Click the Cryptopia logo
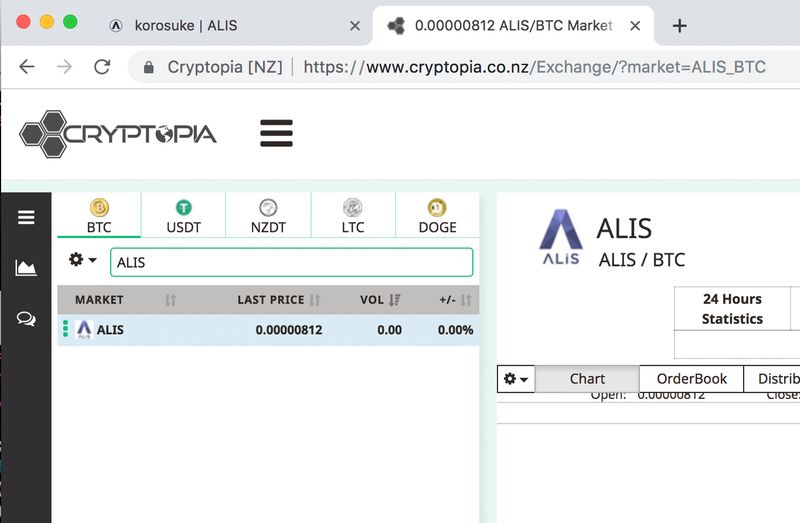 coord(118,133)
